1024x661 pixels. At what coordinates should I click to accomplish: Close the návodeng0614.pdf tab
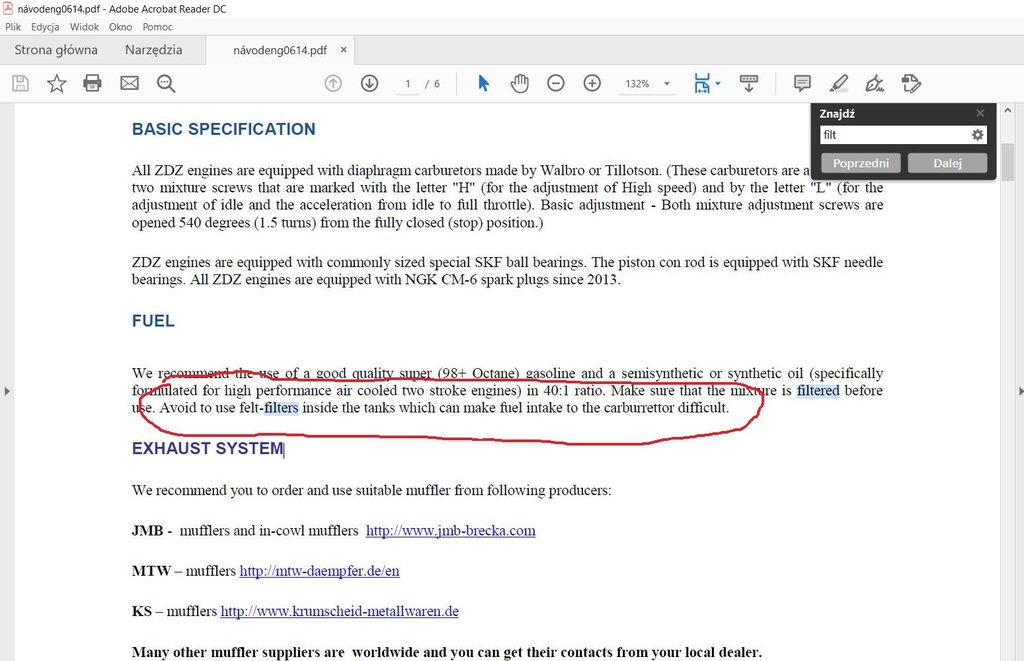point(344,50)
